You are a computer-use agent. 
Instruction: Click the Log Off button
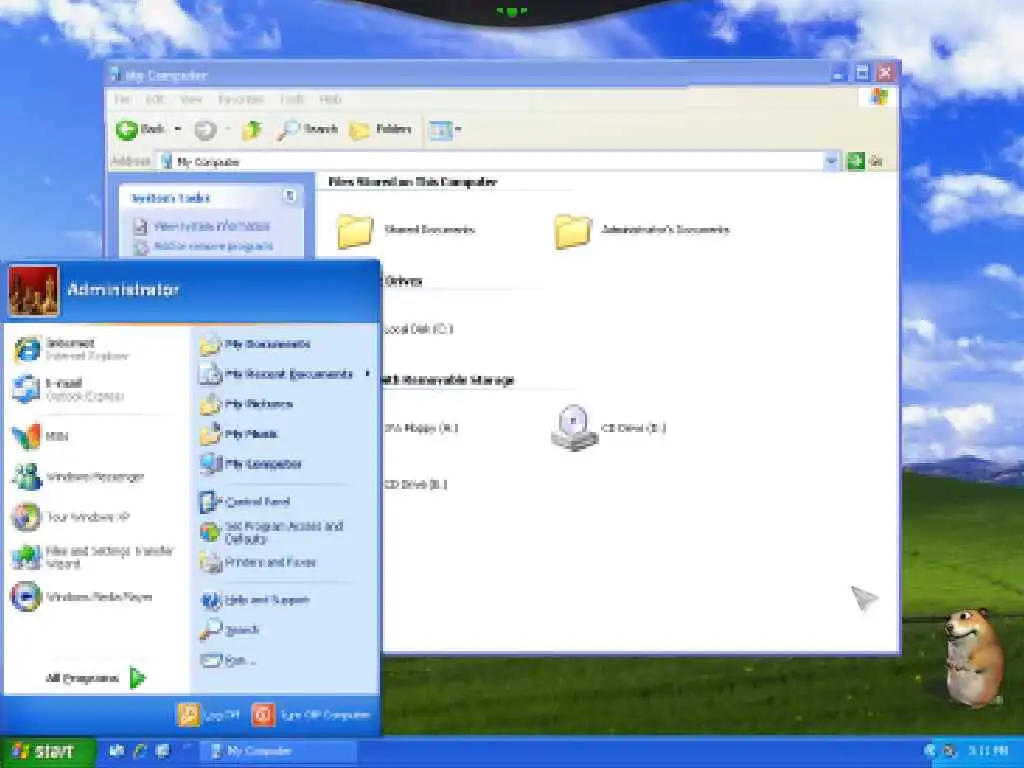(208, 715)
